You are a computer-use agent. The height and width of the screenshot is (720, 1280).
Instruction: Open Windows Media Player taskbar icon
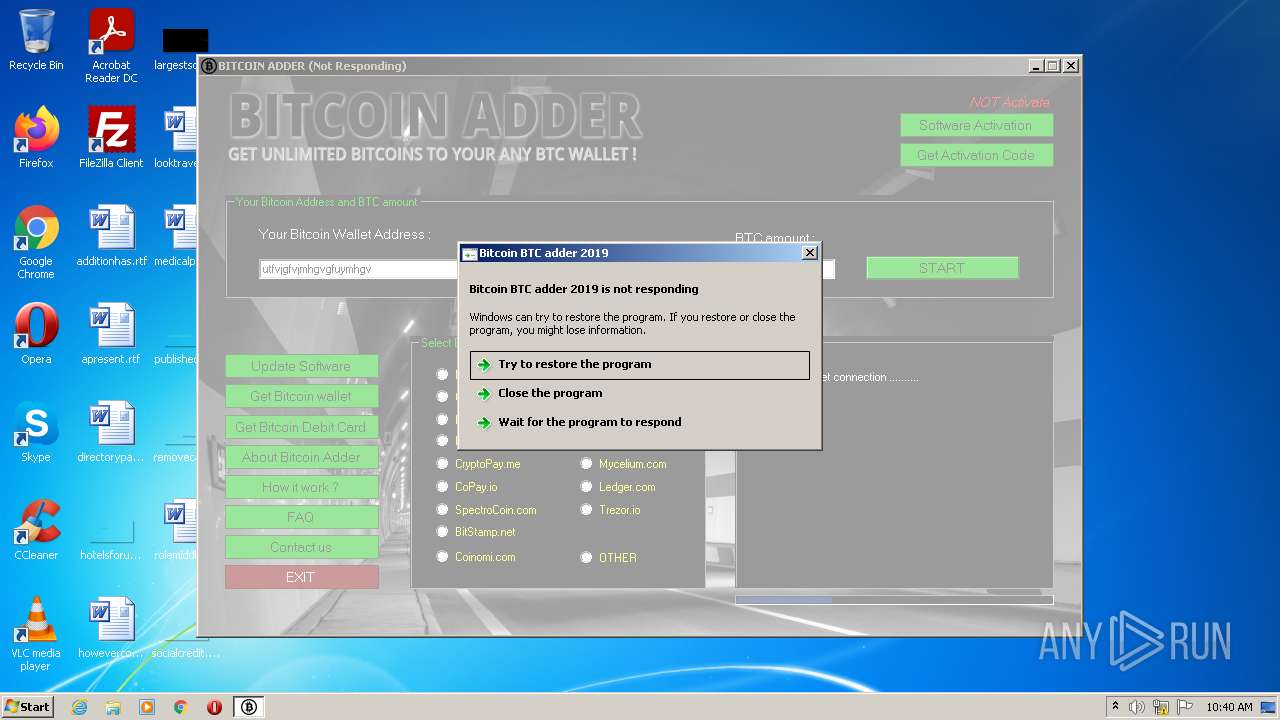pos(147,707)
